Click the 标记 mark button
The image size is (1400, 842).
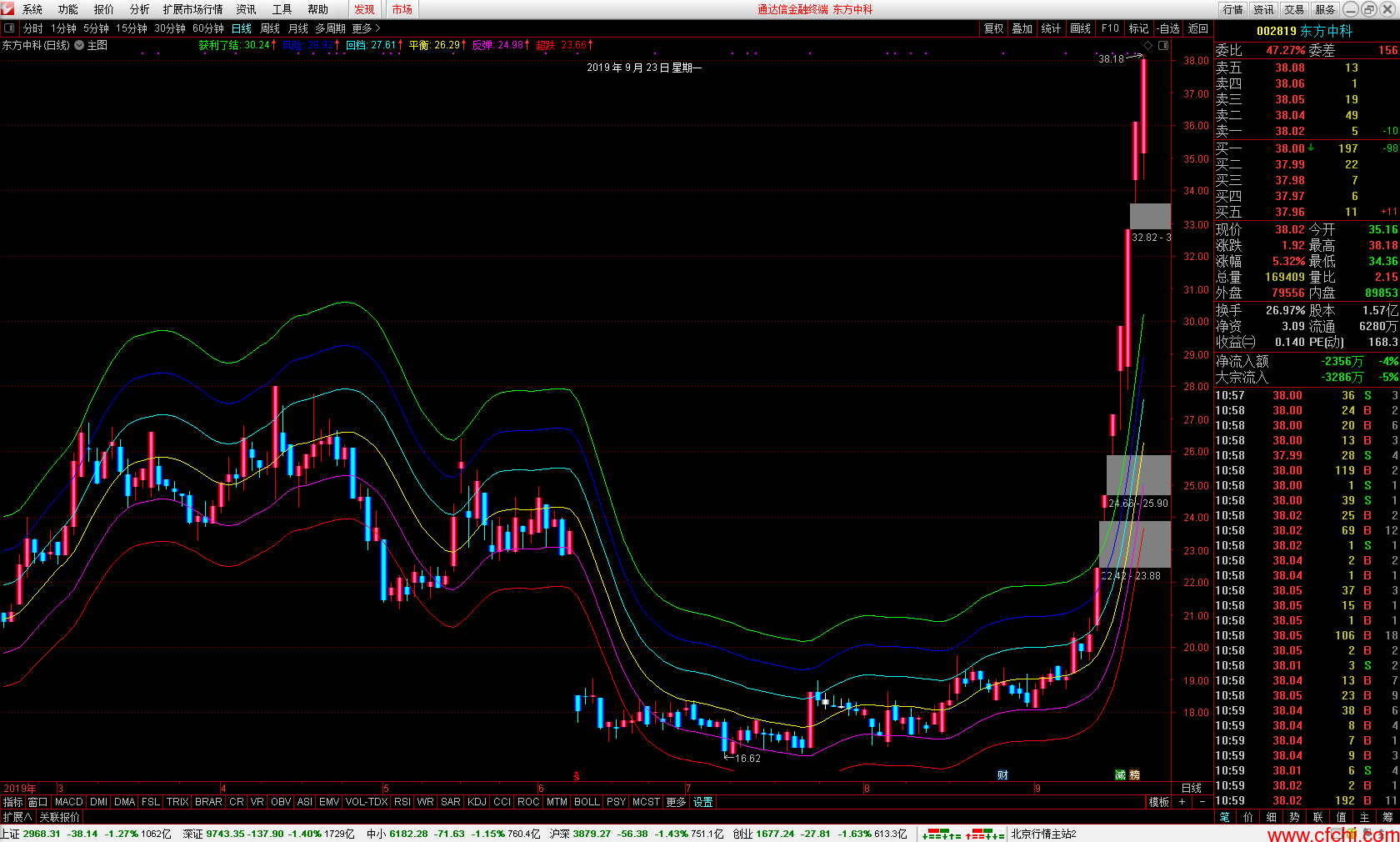1139,28
